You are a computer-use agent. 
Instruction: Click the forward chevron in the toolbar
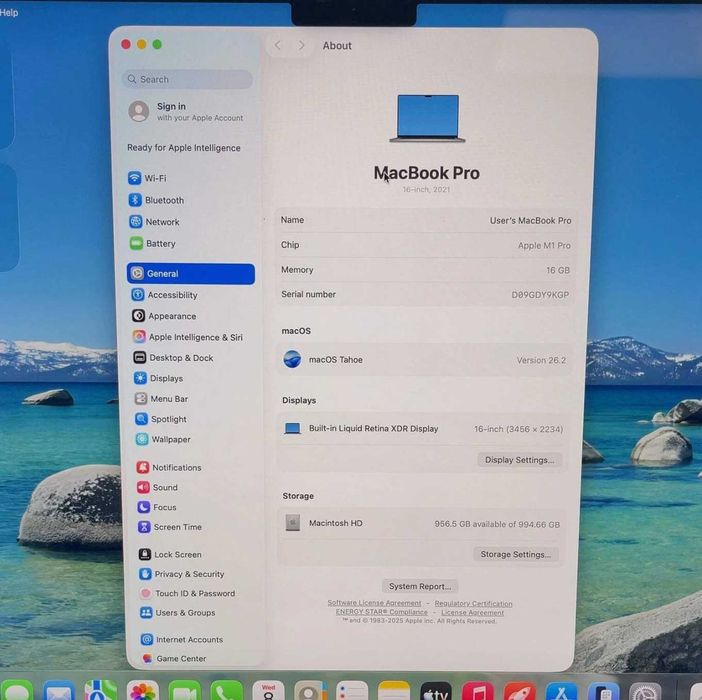point(301,45)
